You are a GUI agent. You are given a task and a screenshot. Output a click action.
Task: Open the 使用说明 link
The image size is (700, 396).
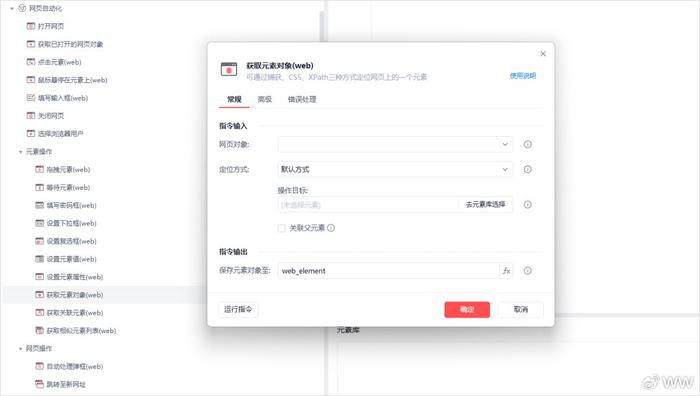(x=523, y=76)
